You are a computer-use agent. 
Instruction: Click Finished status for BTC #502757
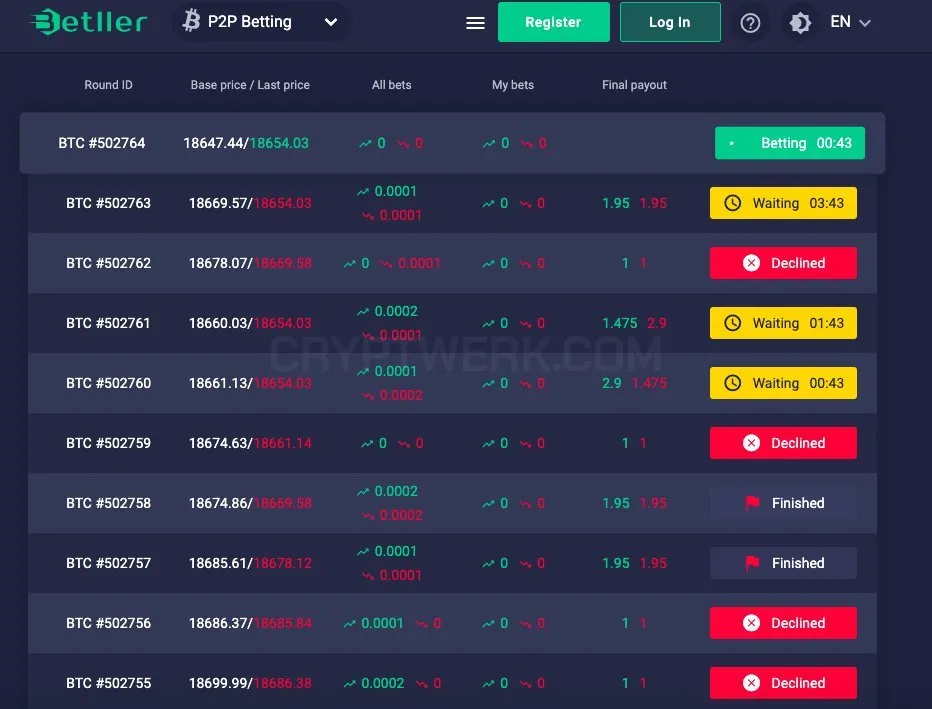coord(783,563)
